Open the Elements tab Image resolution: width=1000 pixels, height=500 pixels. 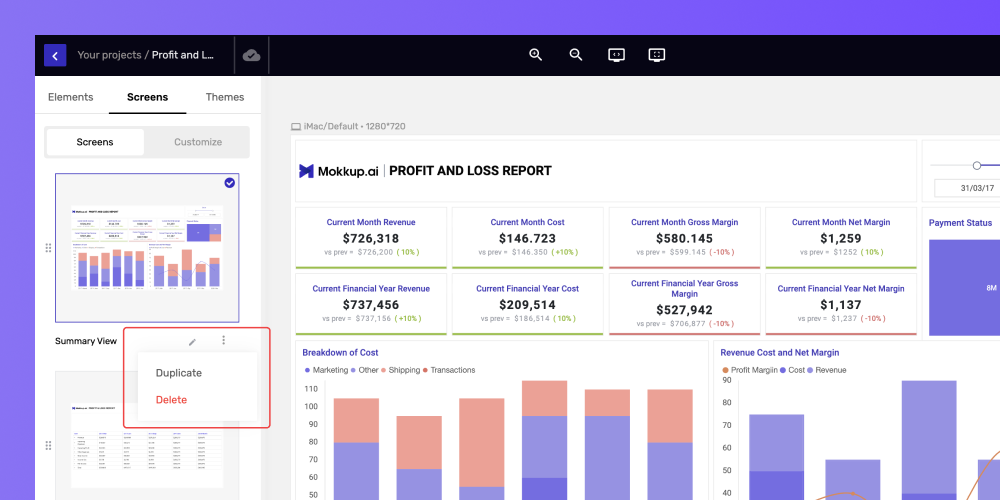pyautogui.click(x=71, y=97)
